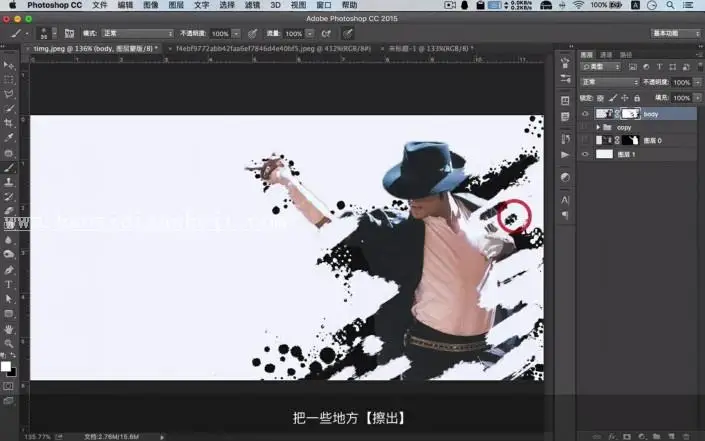Open the 滤镜 menu
The image size is (705, 441).
point(252,5)
